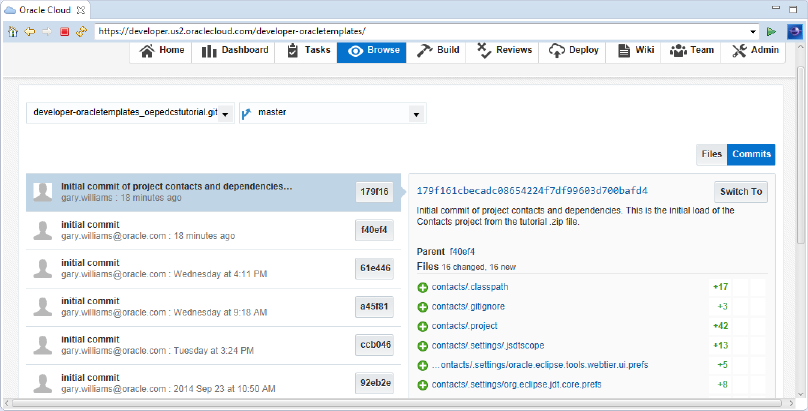Click the green go arrow icon
The width and height of the screenshot is (808, 411).
tap(771, 31)
